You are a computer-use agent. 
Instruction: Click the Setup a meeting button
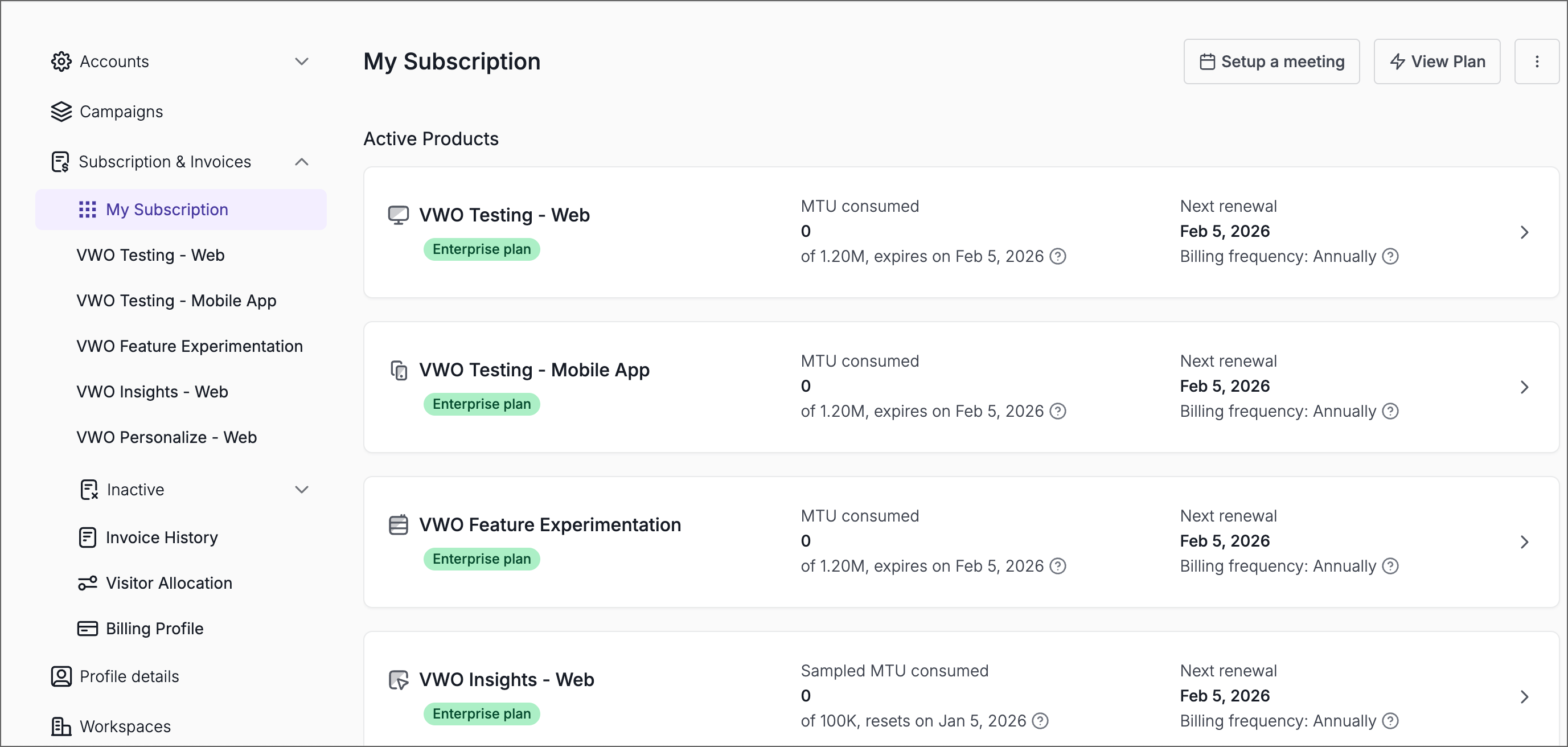coord(1271,61)
